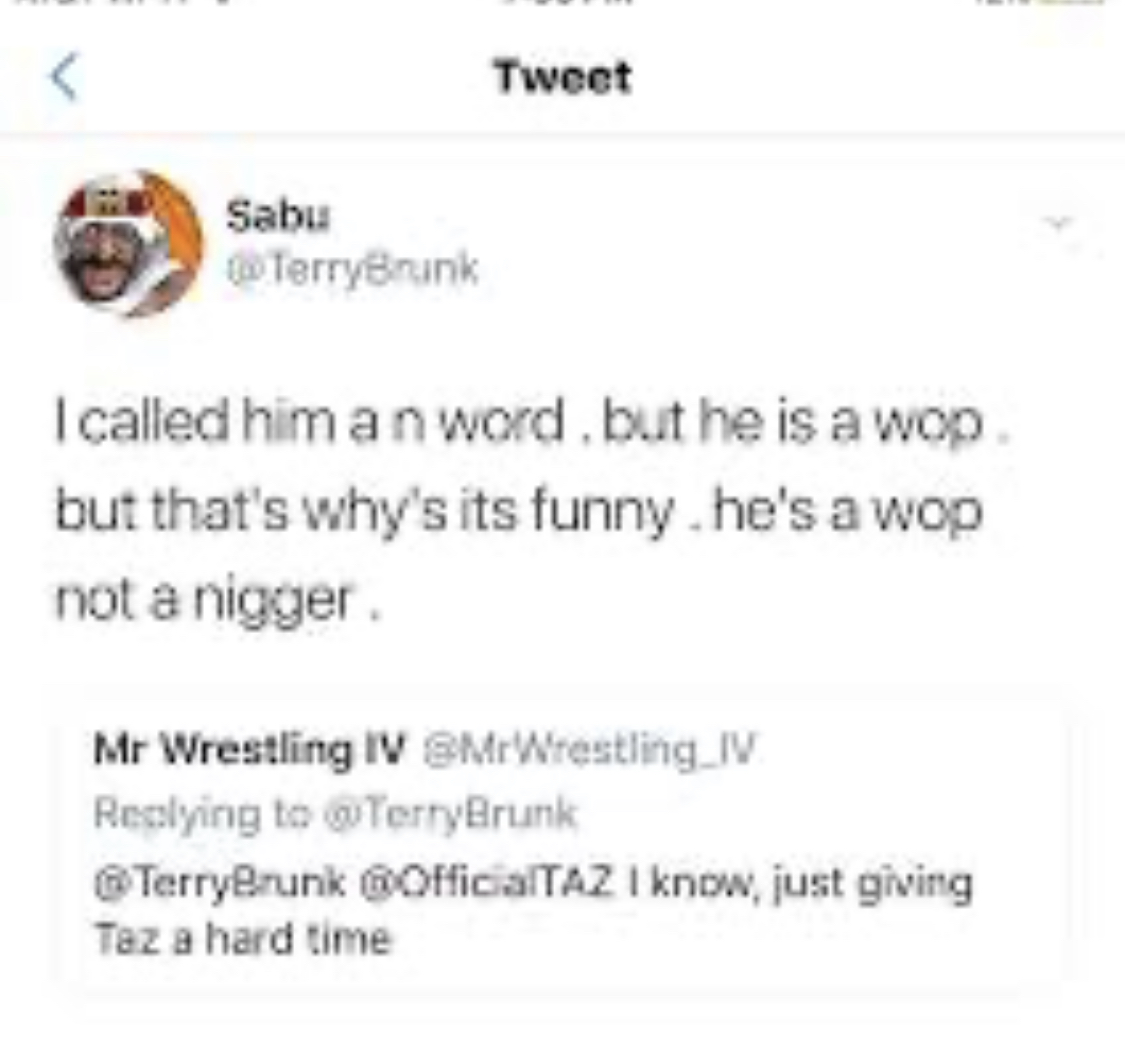Select the first line of the main tweet
The image size is (1125, 1043).
(532, 423)
